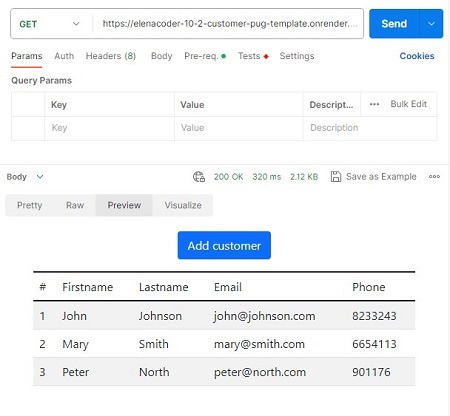Click the phone number 901176
The width and height of the screenshot is (450, 416).
(371, 372)
